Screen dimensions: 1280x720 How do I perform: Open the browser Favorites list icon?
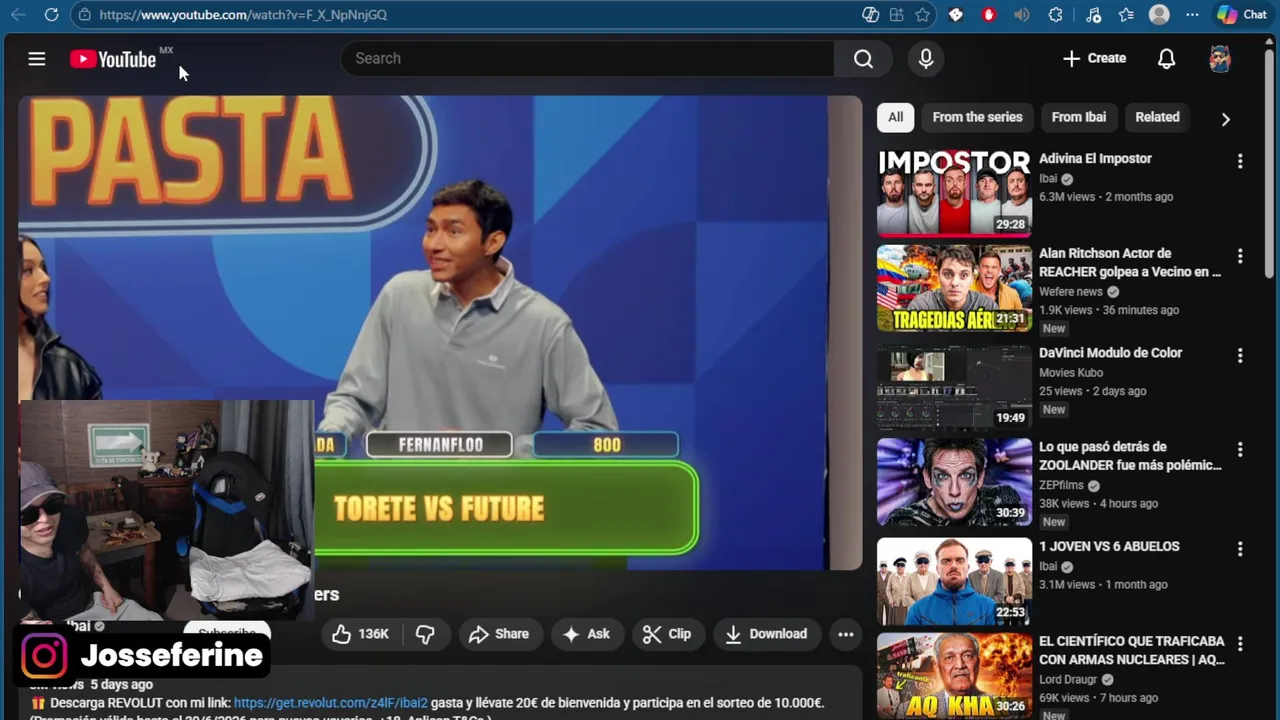1127,15
